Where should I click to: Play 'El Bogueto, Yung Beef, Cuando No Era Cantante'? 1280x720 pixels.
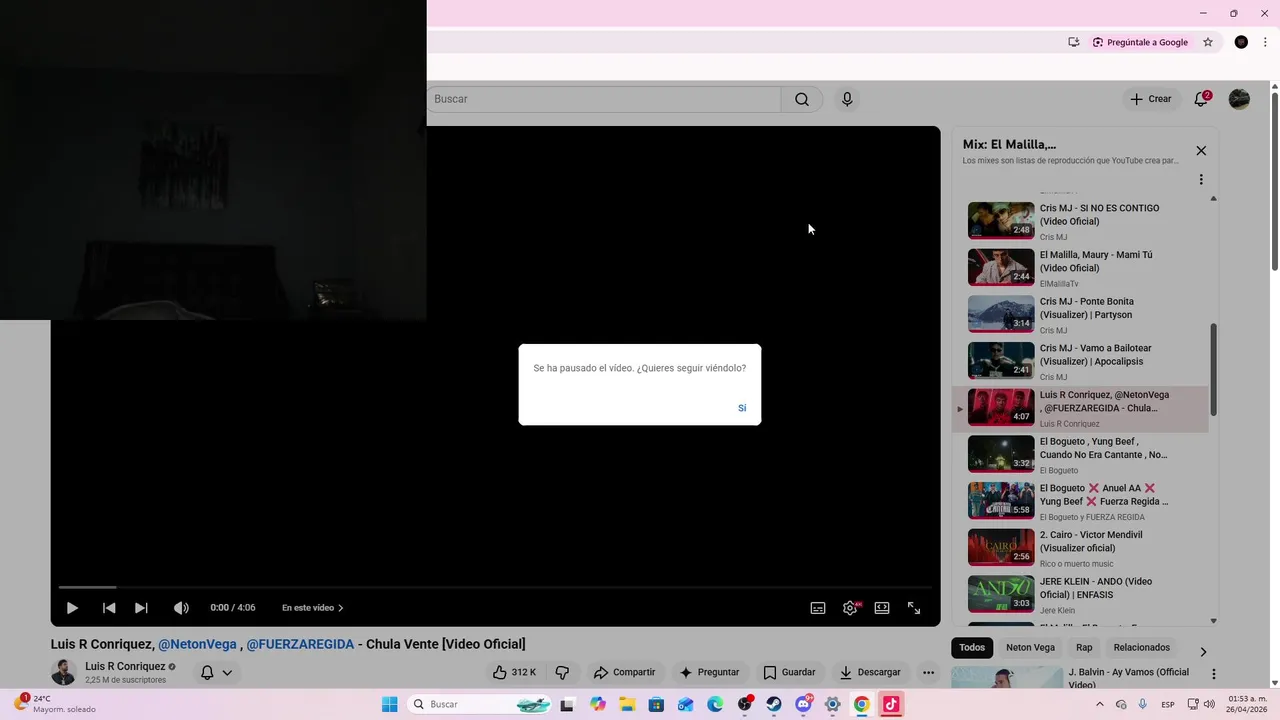click(x=1080, y=454)
